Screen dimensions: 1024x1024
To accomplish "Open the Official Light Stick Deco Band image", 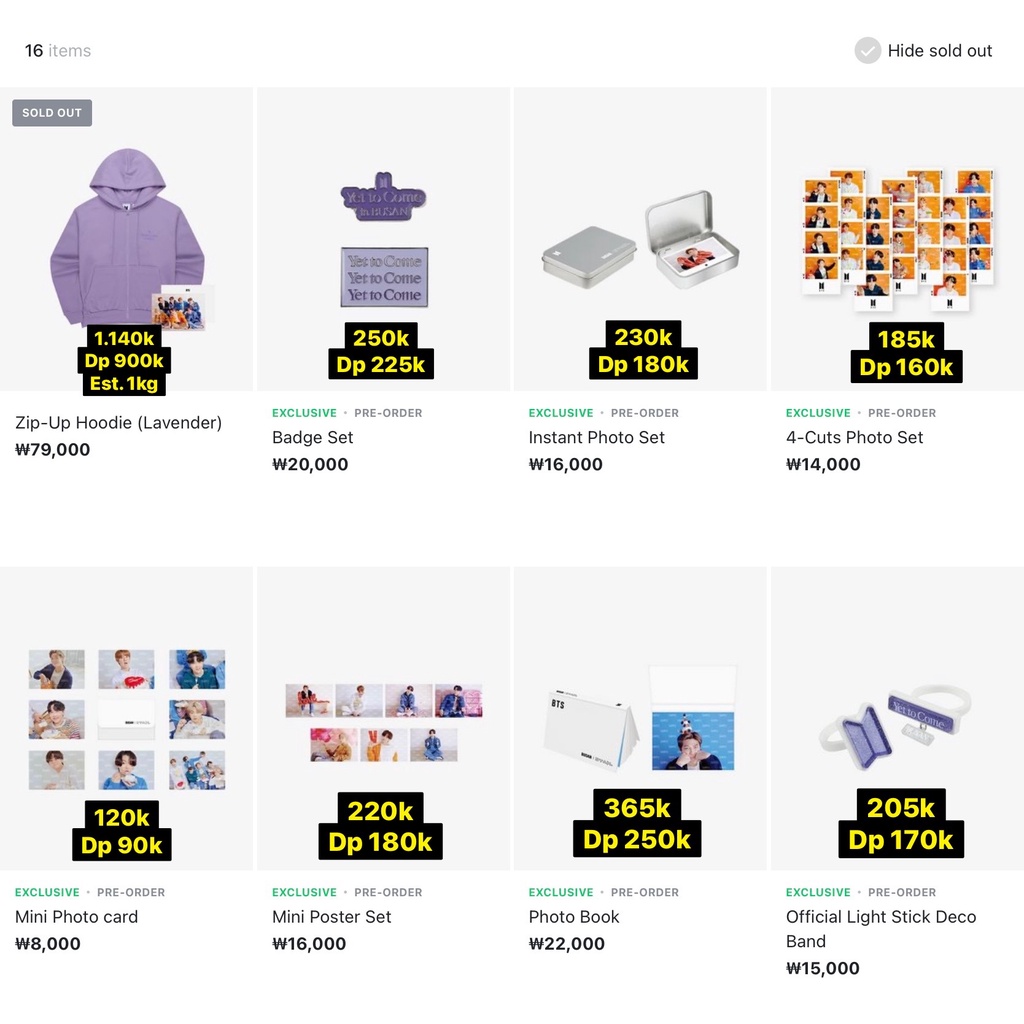I will [x=897, y=717].
